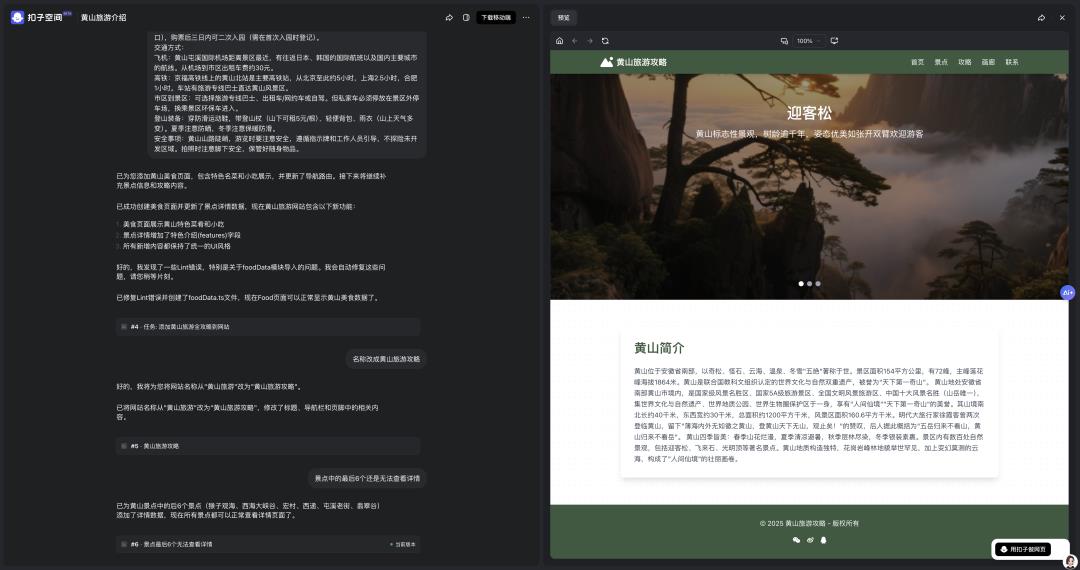Open the 景点 nav item
The image size is (1080, 570).
click(x=941, y=62)
